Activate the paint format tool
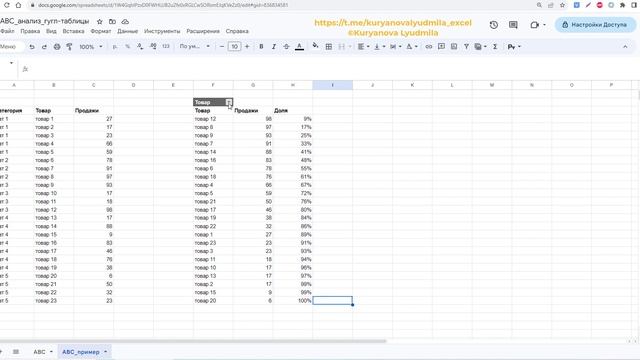The image size is (640, 360). click(69, 47)
